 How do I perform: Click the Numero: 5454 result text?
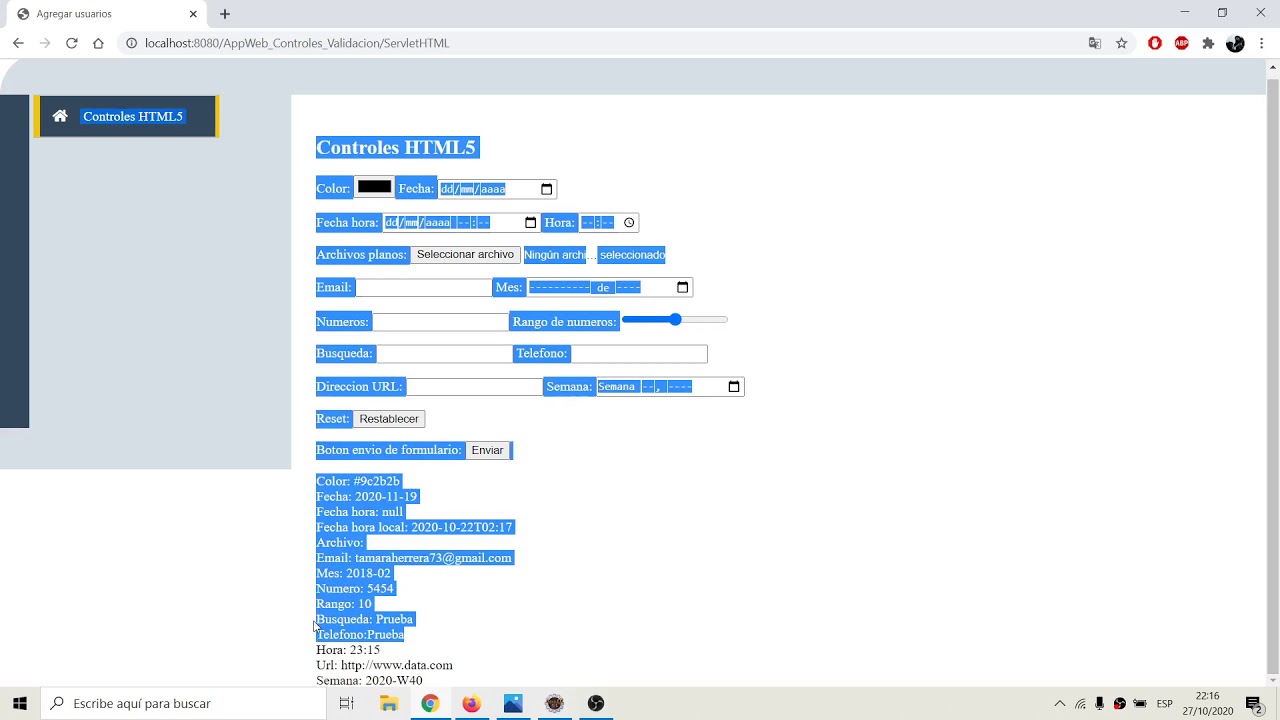pyautogui.click(x=355, y=589)
